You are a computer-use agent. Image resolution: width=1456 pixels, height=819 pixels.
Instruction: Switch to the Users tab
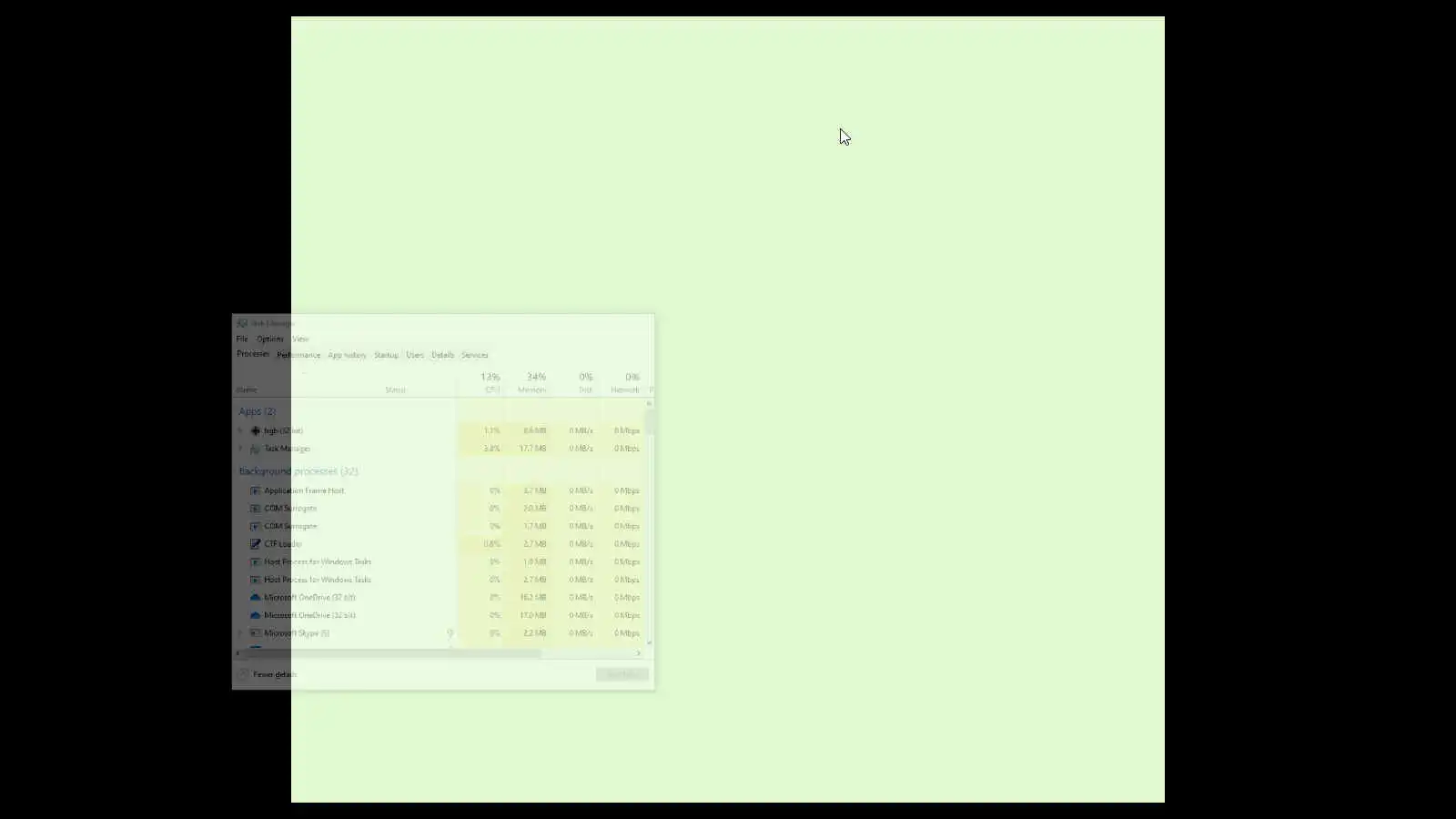tap(415, 355)
